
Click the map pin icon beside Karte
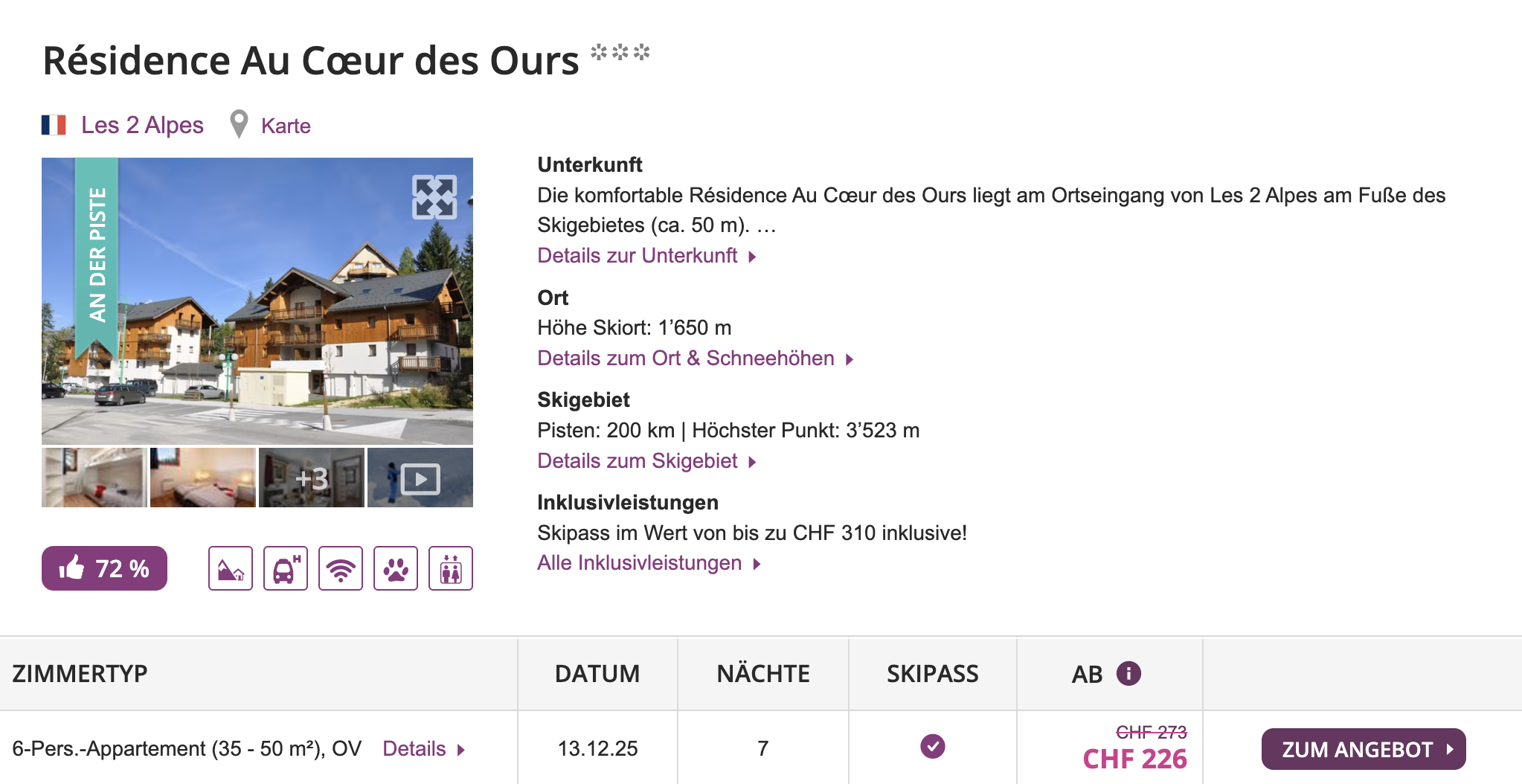tap(239, 124)
